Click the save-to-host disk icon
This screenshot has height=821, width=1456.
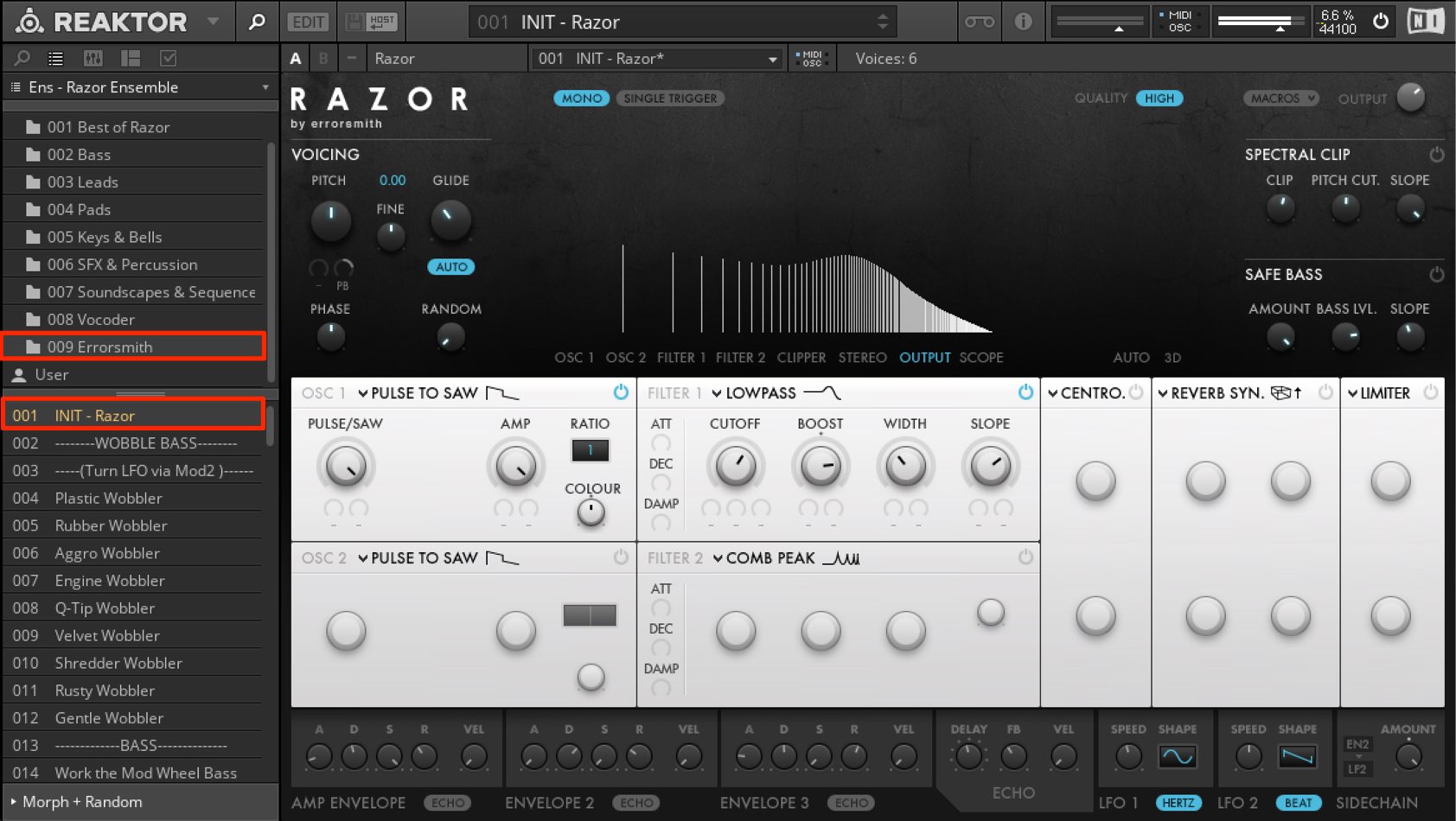click(370, 22)
